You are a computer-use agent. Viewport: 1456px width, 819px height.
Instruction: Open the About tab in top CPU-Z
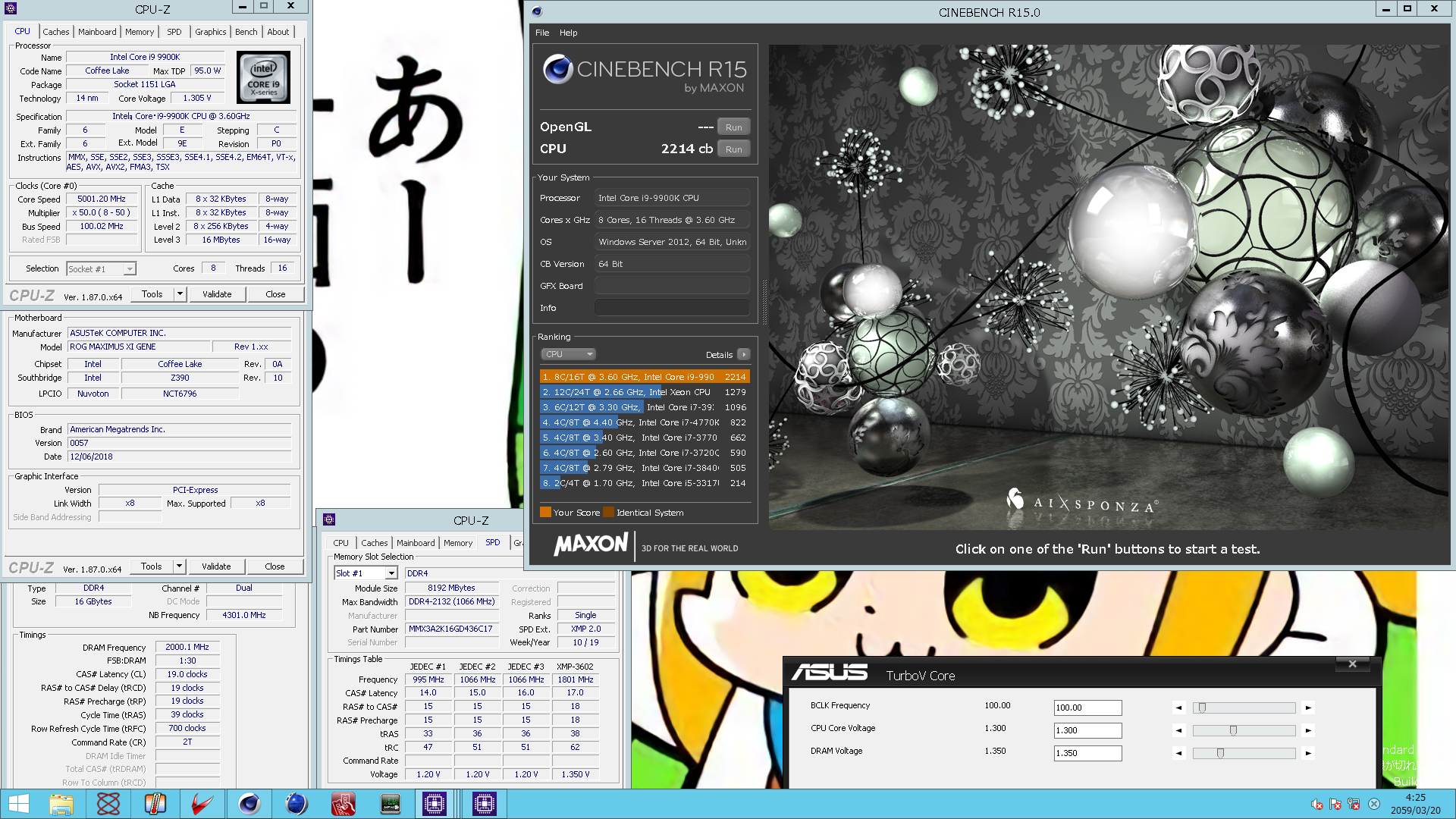278,32
